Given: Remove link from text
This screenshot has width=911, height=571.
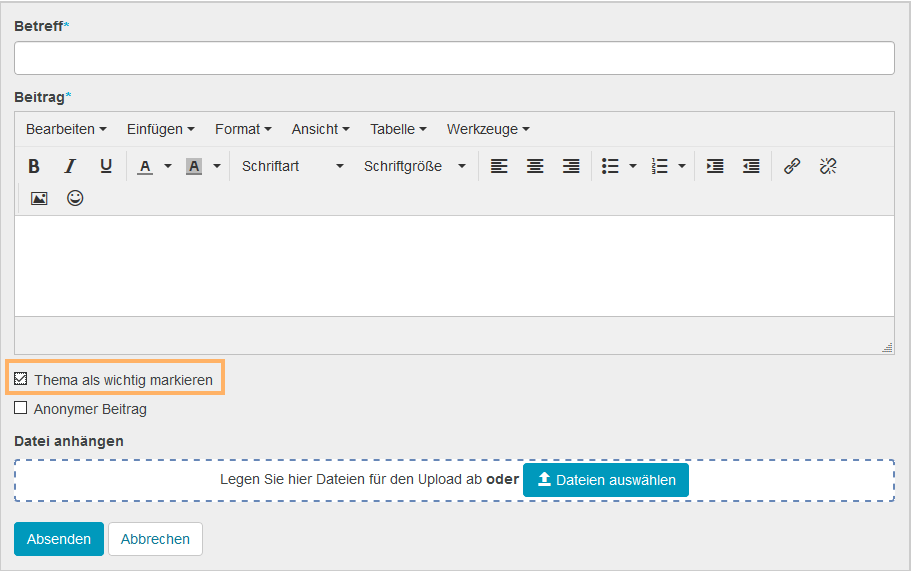Looking at the screenshot, I should pos(828,166).
